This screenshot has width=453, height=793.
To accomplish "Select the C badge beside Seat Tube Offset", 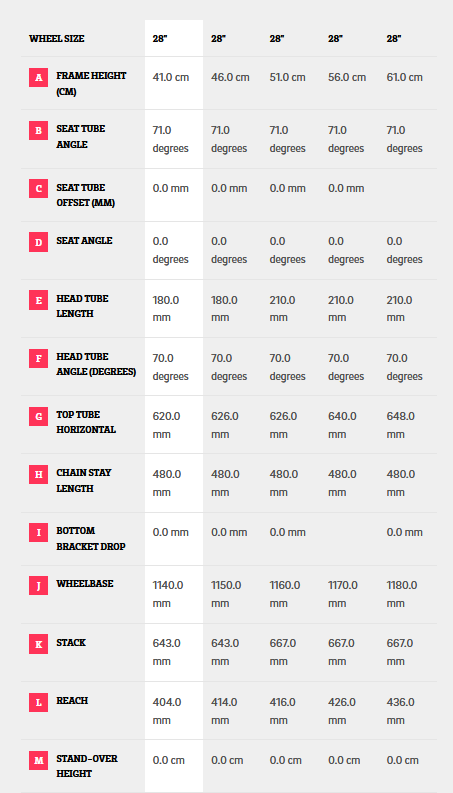I will pyautogui.click(x=38, y=189).
